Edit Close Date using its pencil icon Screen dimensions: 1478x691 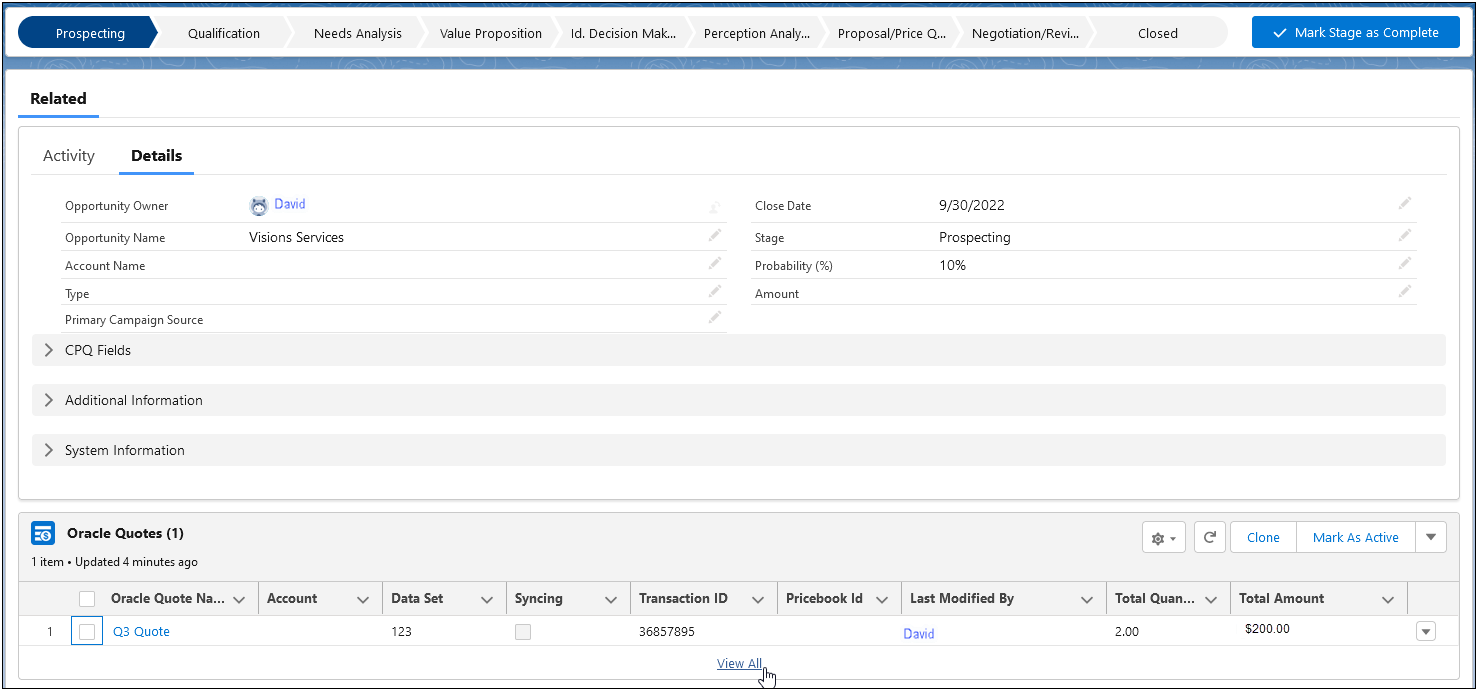[x=1404, y=203]
